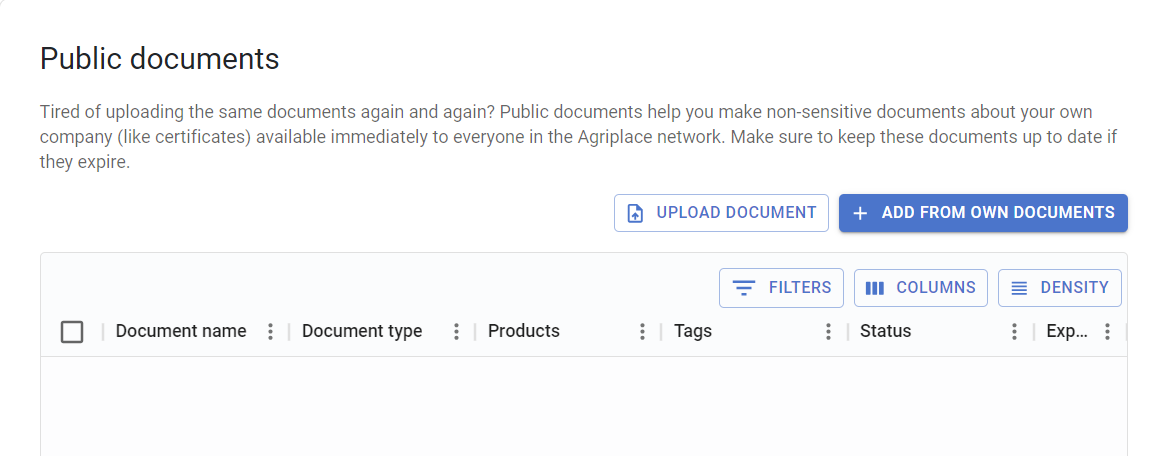Click the filter lines icon
Viewport: 1162px width, 456px height.
point(743,288)
